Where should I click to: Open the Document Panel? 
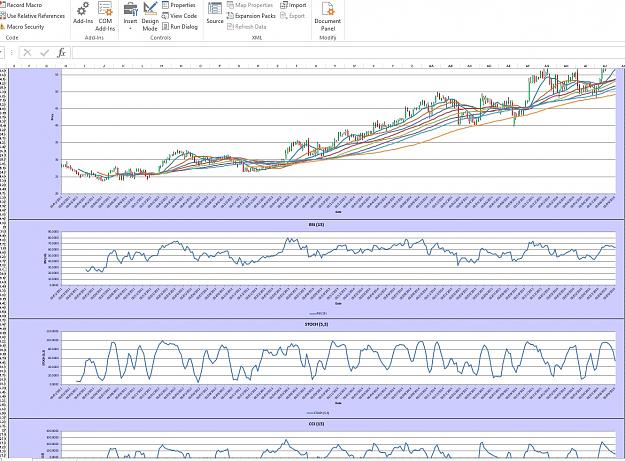coord(328,16)
